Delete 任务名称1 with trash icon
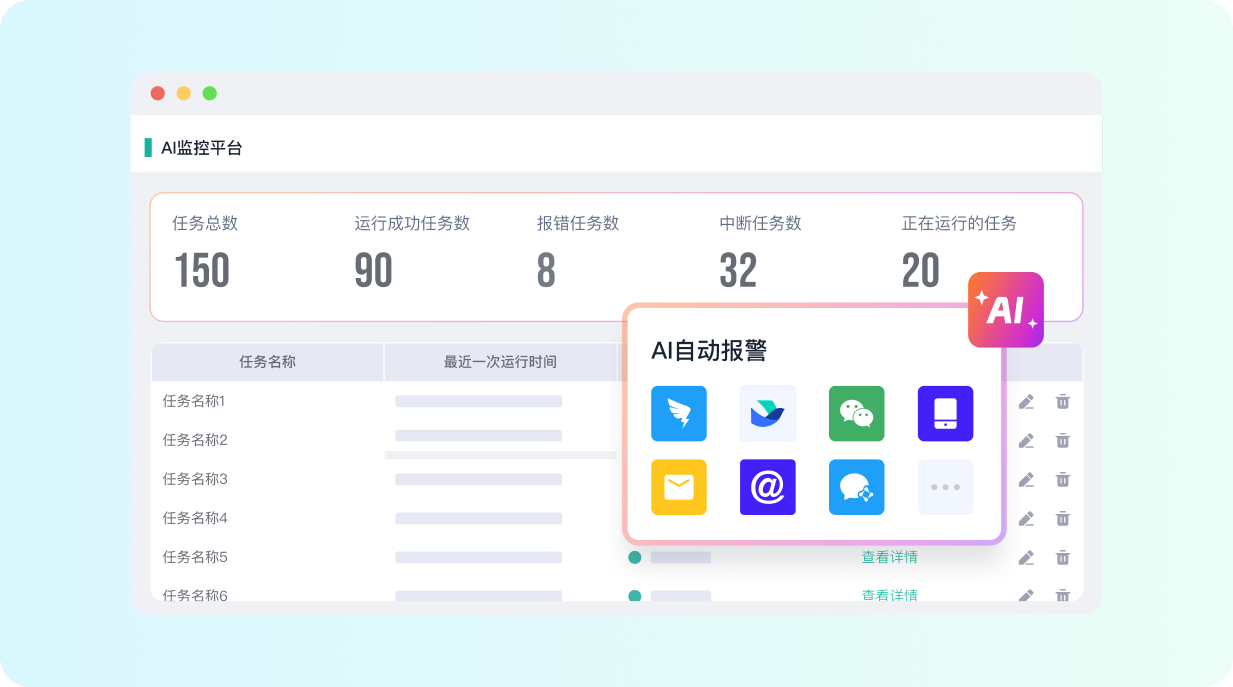1233x687 pixels. click(x=1063, y=402)
